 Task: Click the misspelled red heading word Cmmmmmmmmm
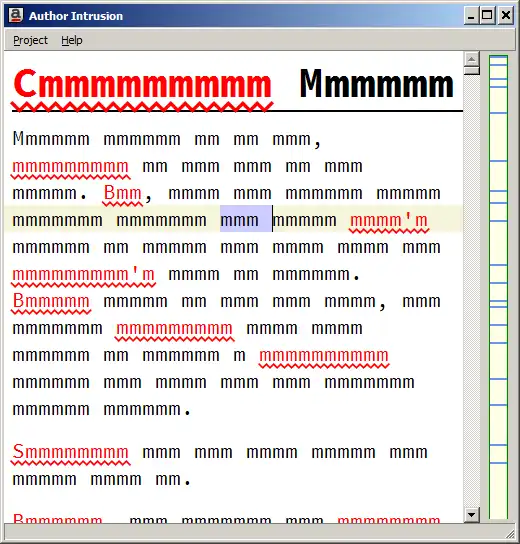pos(142,84)
